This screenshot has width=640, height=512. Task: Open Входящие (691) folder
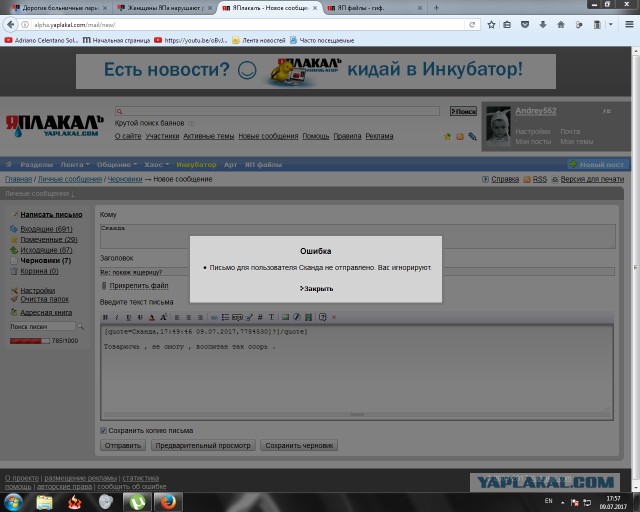(46, 229)
